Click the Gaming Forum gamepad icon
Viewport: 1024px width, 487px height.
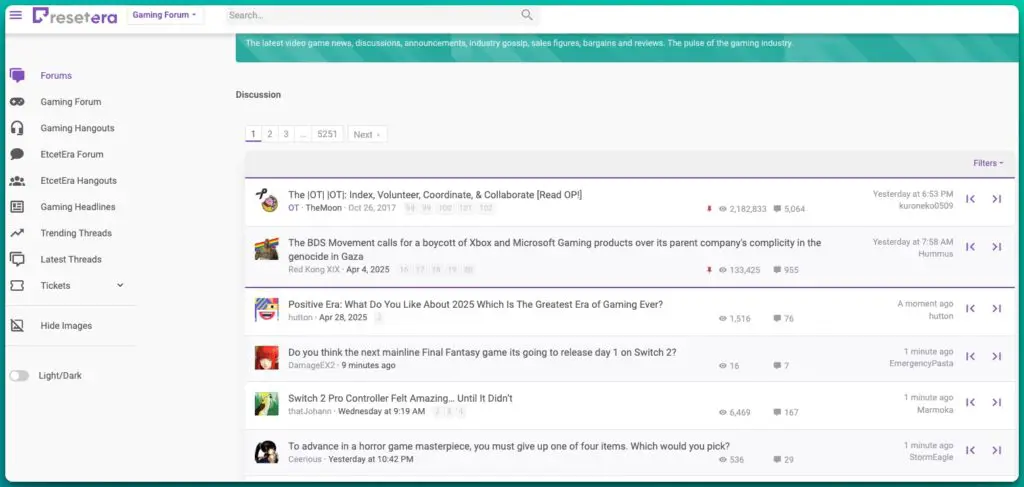pyautogui.click(x=18, y=102)
